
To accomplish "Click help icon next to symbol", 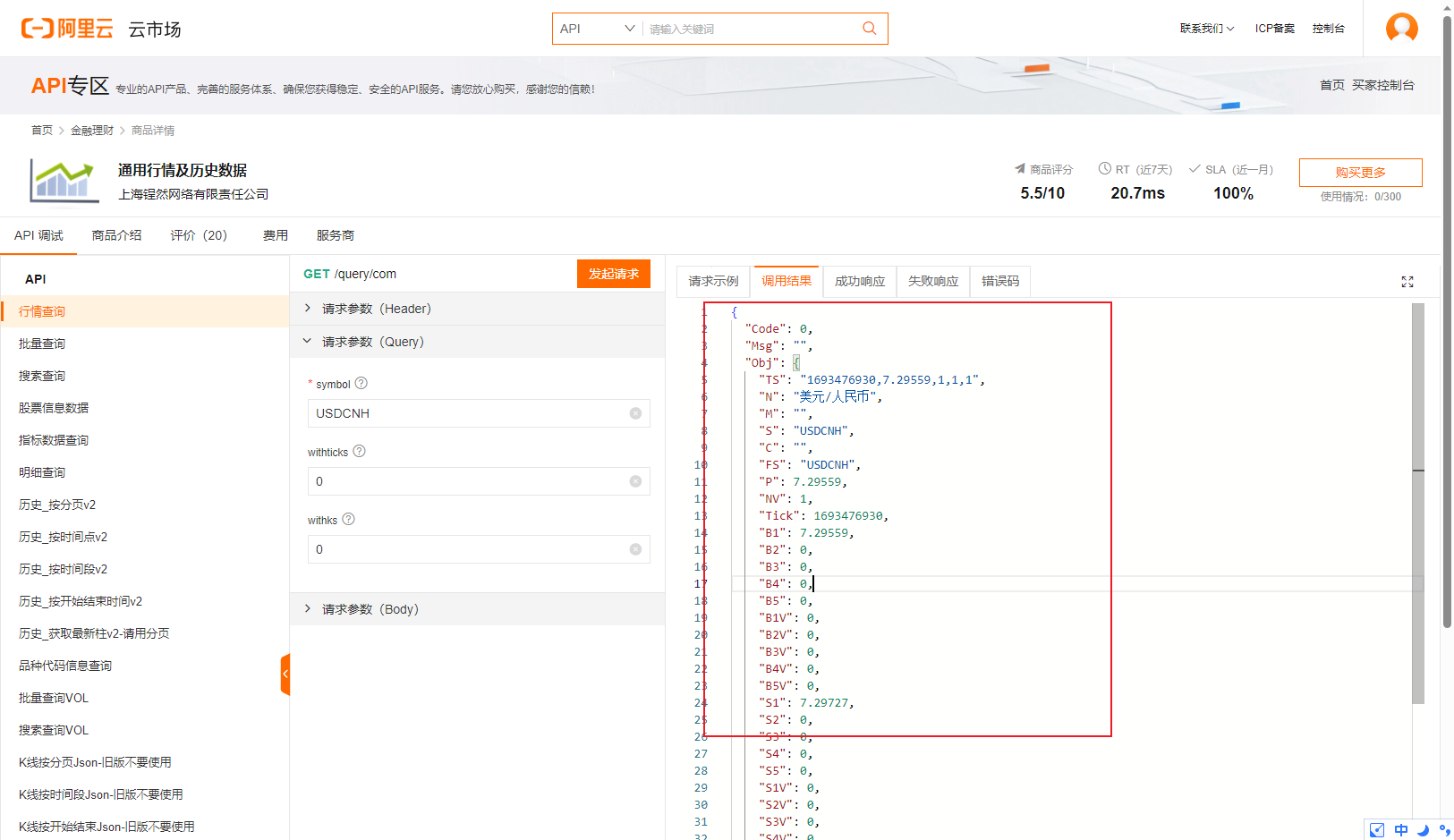I will (361, 383).
